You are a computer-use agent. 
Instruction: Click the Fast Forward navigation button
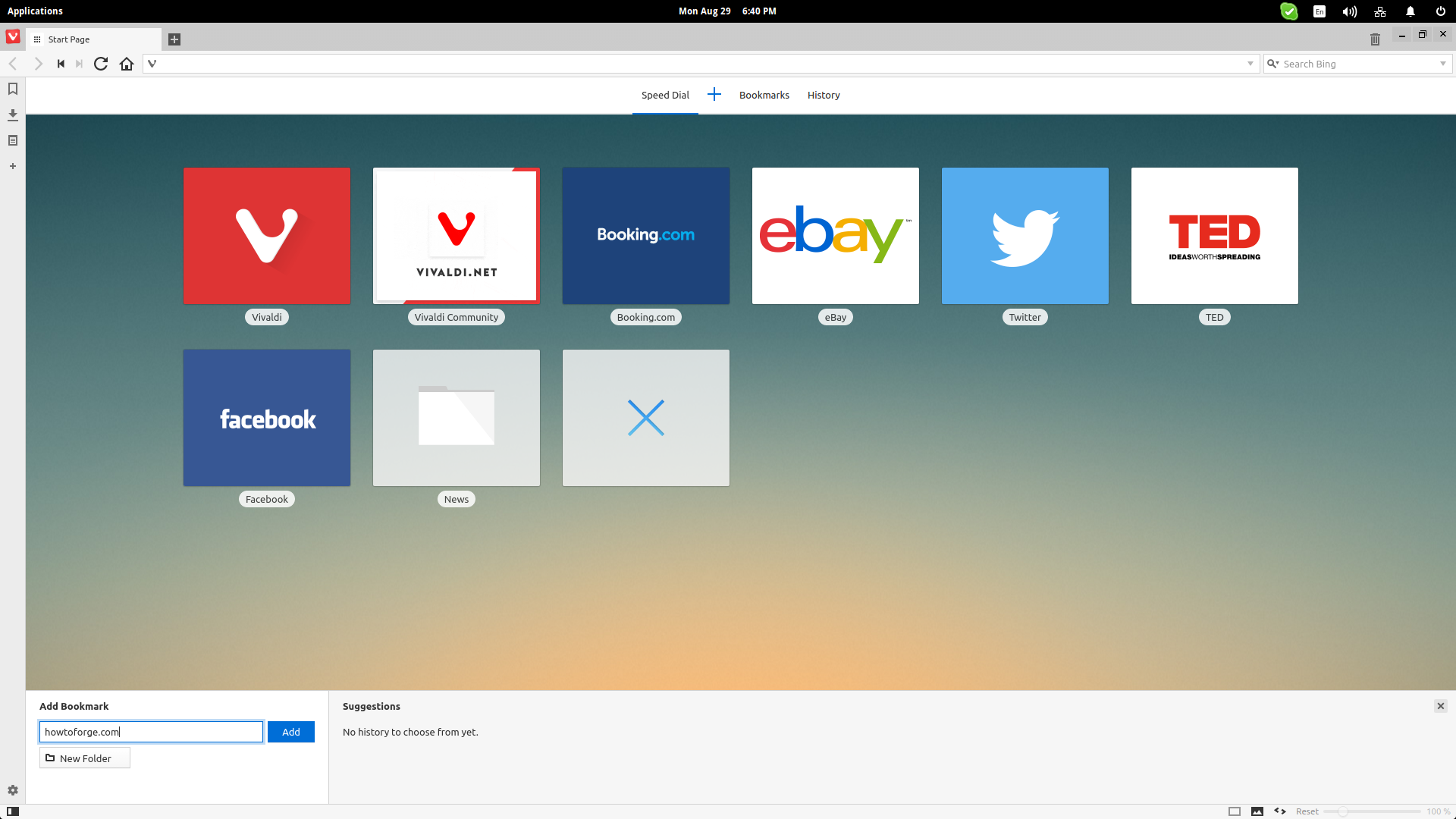coord(79,64)
